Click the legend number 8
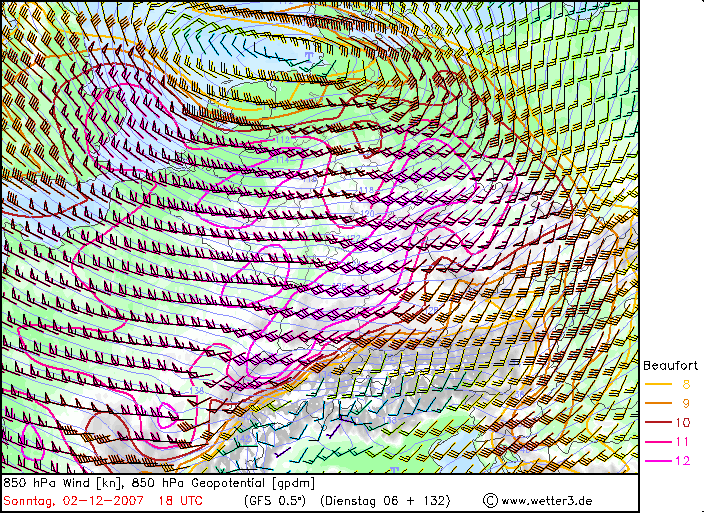 click(686, 384)
